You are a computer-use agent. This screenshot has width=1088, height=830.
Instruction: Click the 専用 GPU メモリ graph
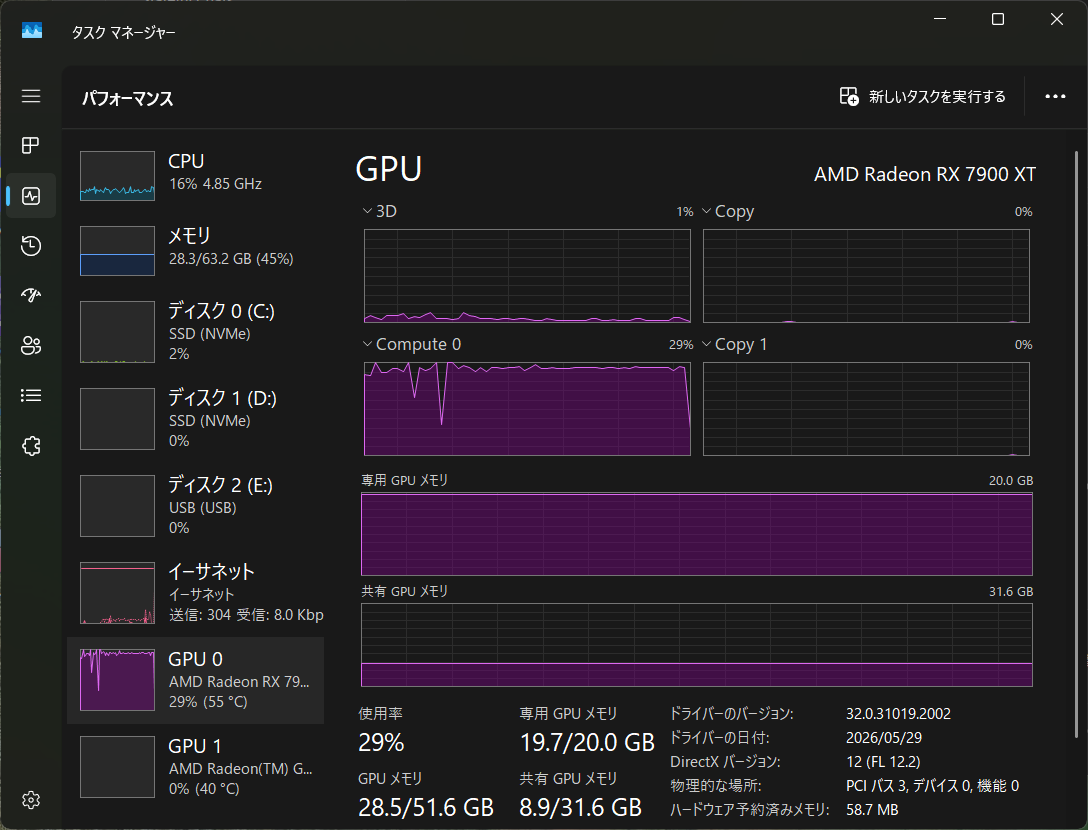(697, 534)
